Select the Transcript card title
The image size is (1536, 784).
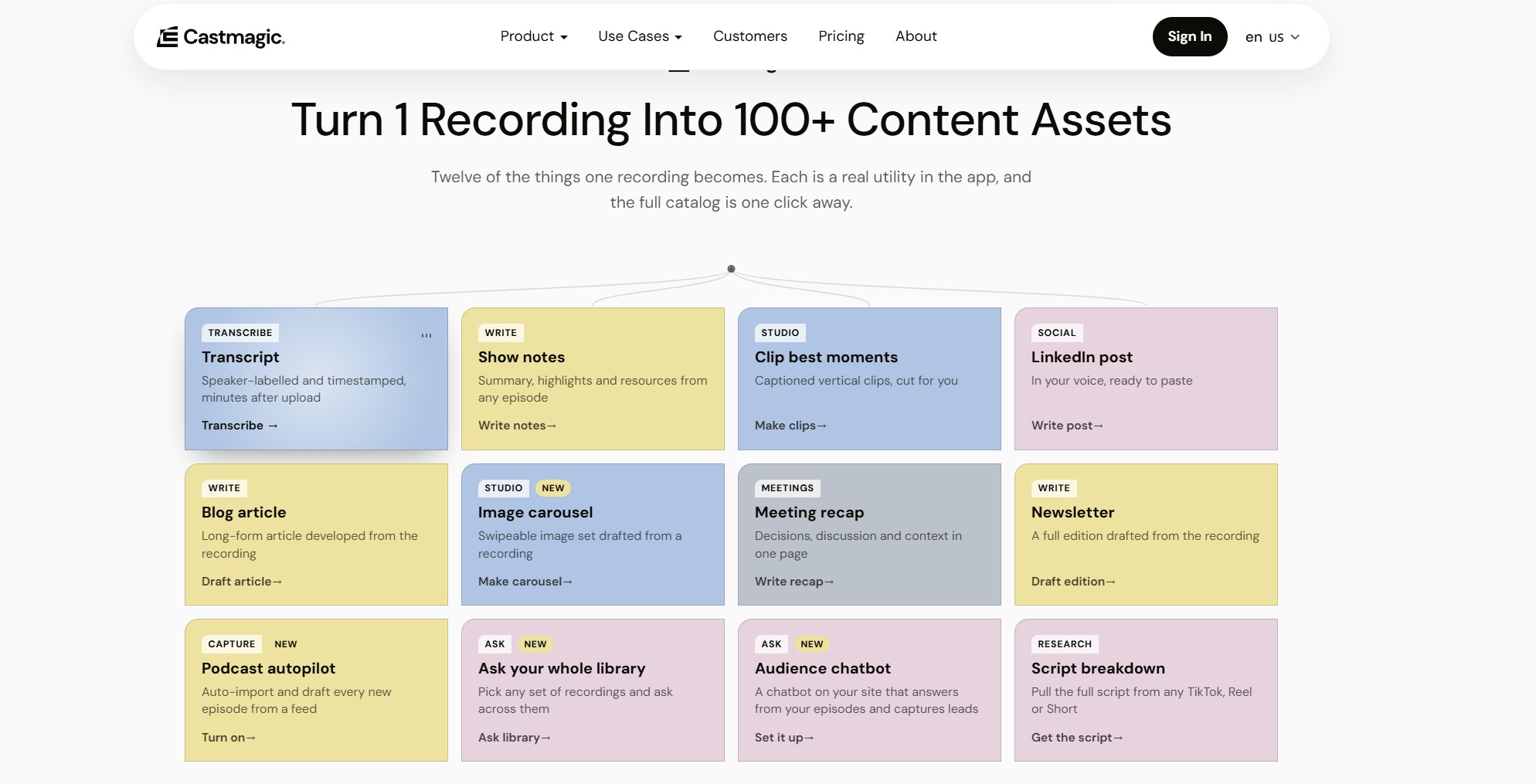240,357
